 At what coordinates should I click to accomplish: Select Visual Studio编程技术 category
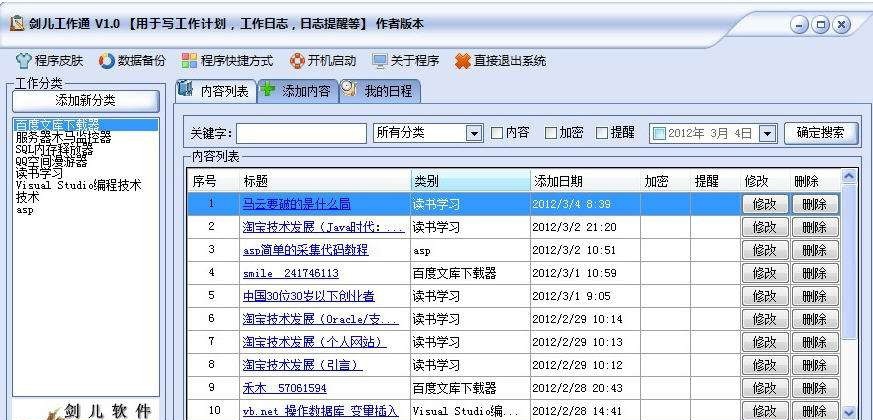pos(79,185)
